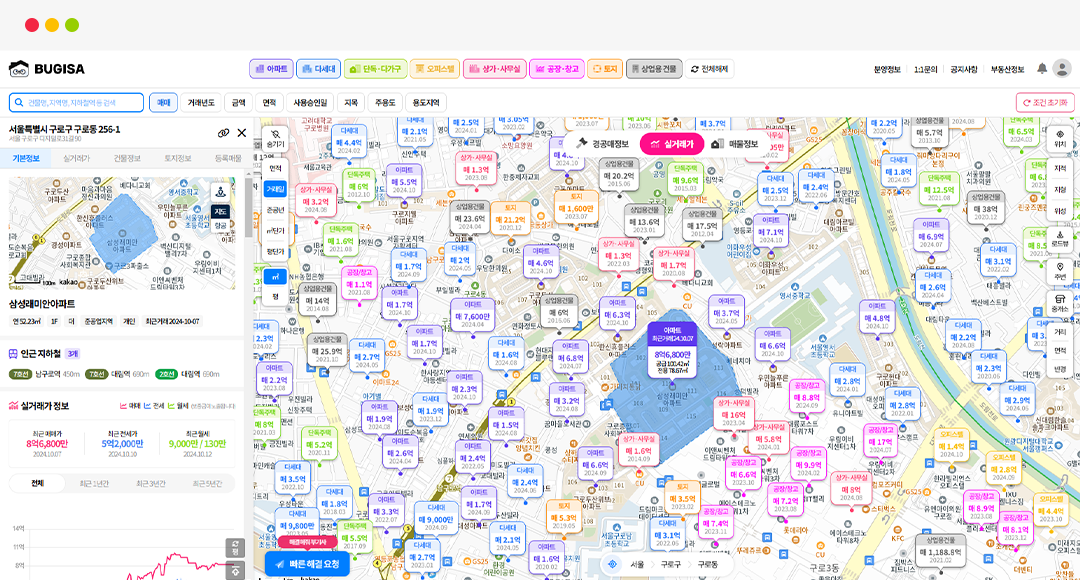Click the copy link icon beside address
The width and height of the screenshot is (1080, 580).
224,133
